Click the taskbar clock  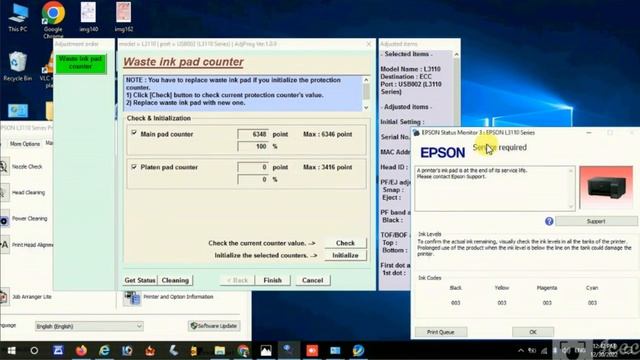[x=605, y=351]
